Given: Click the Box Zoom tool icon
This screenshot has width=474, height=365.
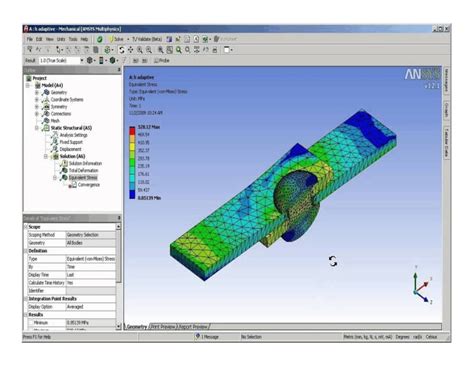Looking at the screenshot, I should coord(149,50).
